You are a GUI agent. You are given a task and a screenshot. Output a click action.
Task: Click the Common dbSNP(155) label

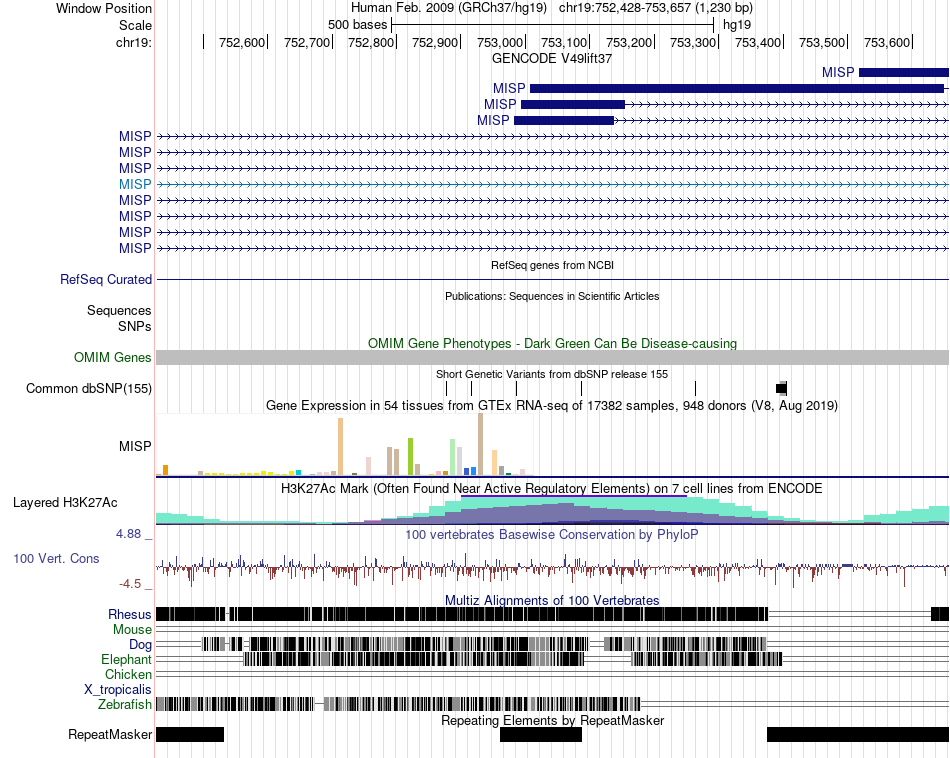coord(88,388)
